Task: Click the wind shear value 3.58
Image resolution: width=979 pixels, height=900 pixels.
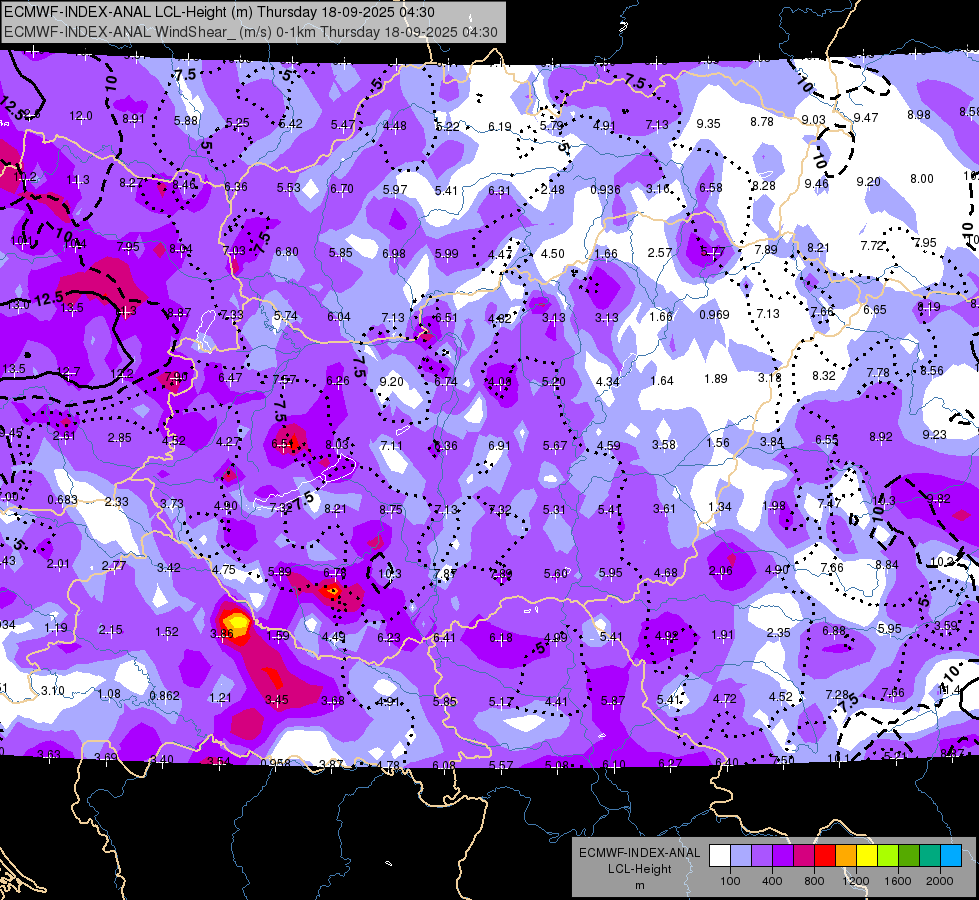Action: tap(664, 444)
